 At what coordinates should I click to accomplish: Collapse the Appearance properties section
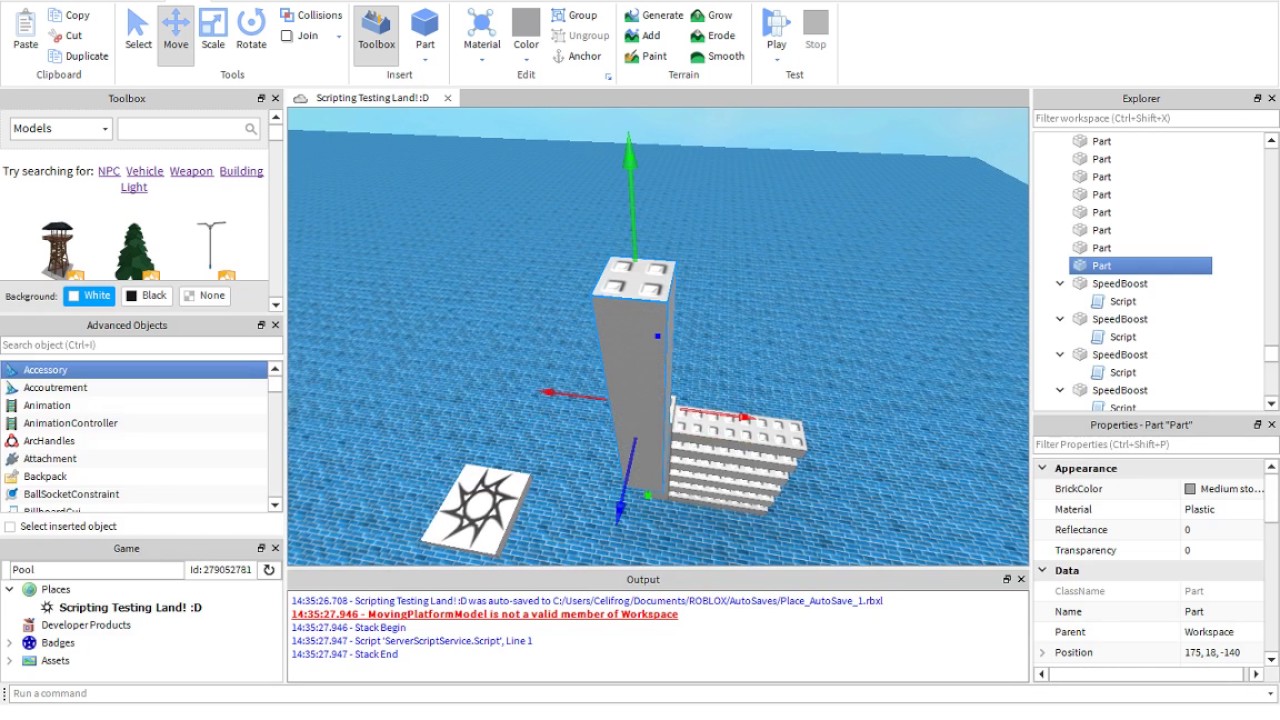(1042, 468)
